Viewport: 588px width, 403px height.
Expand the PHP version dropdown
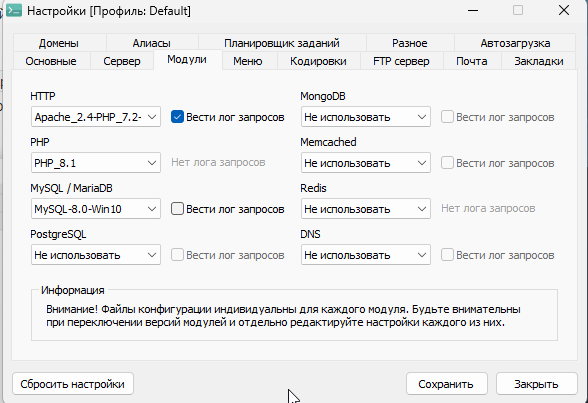pos(96,163)
